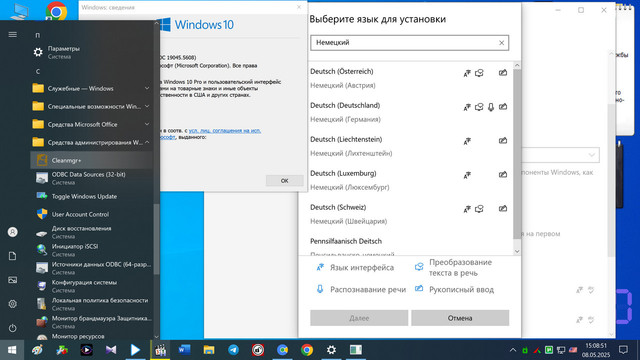Collapse Средства администрирования Windows folder

tap(92, 142)
